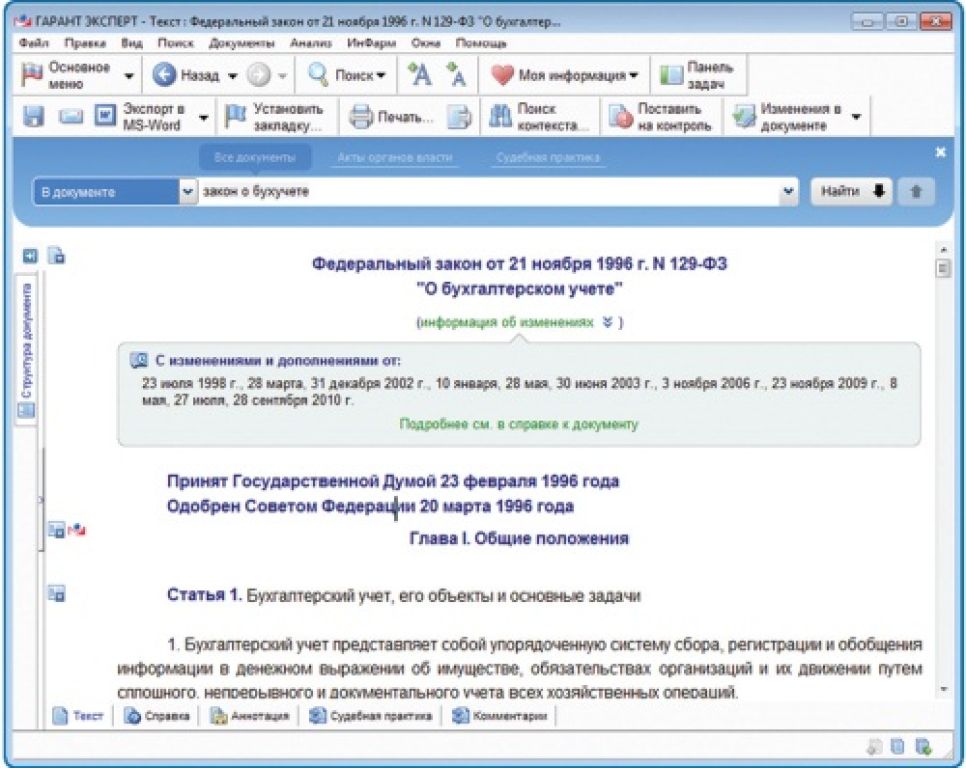Screen dimensions: 966x768
Task: Switch to the Комментарии bottom tab
Action: coord(500,716)
